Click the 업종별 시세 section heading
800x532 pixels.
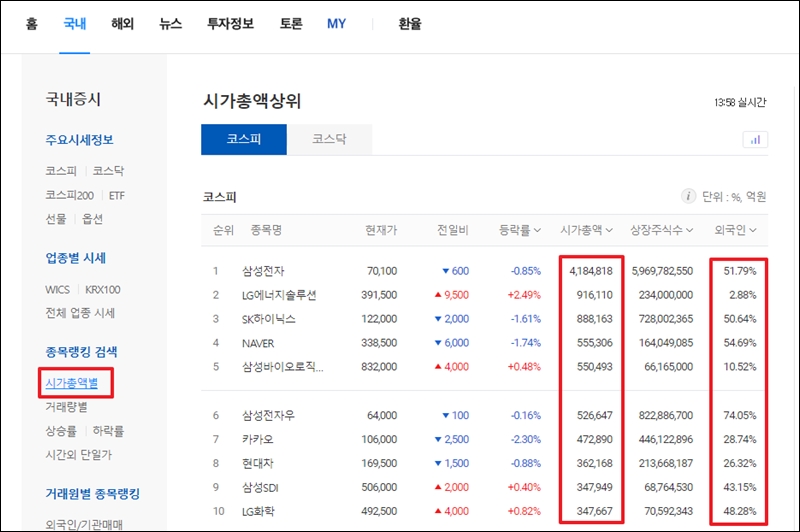[76, 258]
